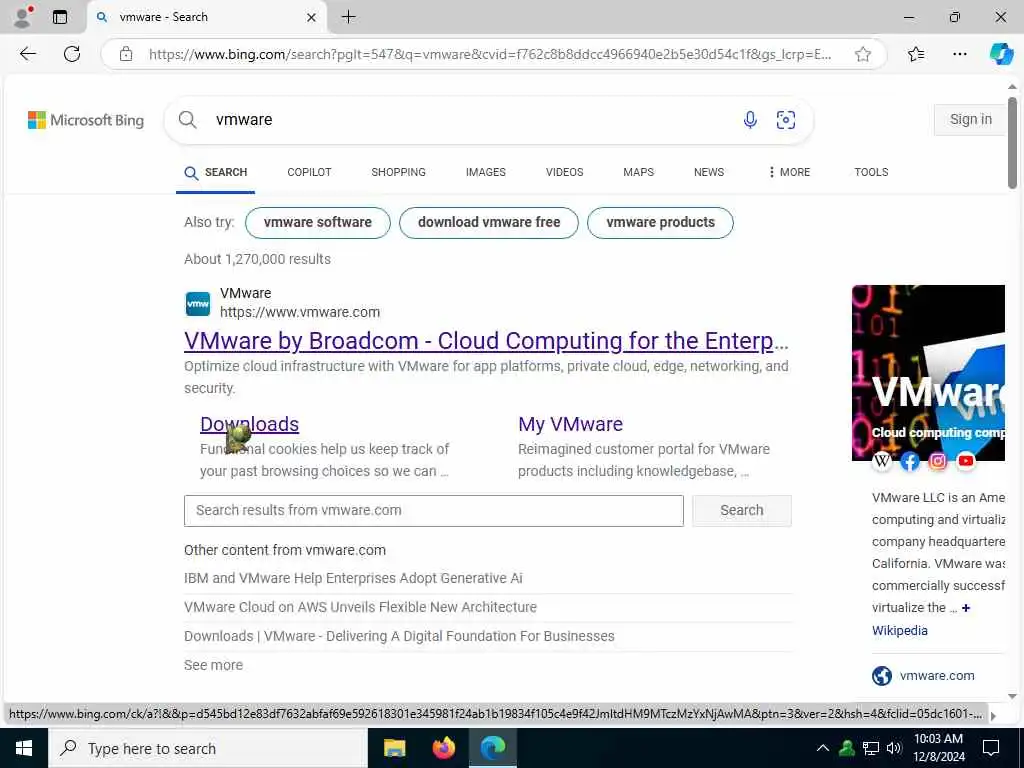Add this page to favorites star
1024x768 pixels.
tap(863, 54)
